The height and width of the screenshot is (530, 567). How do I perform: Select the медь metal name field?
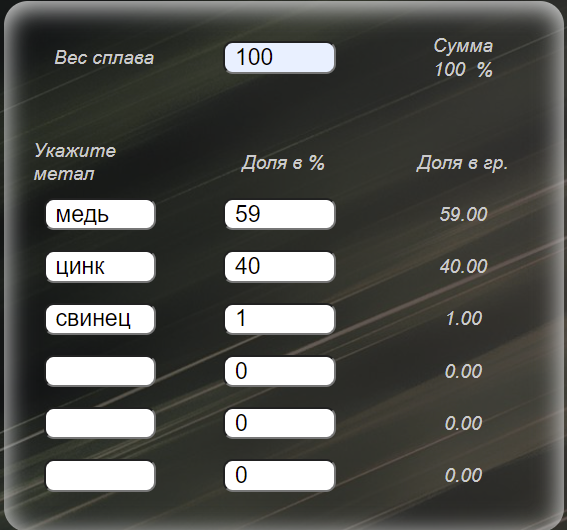(101, 214)
